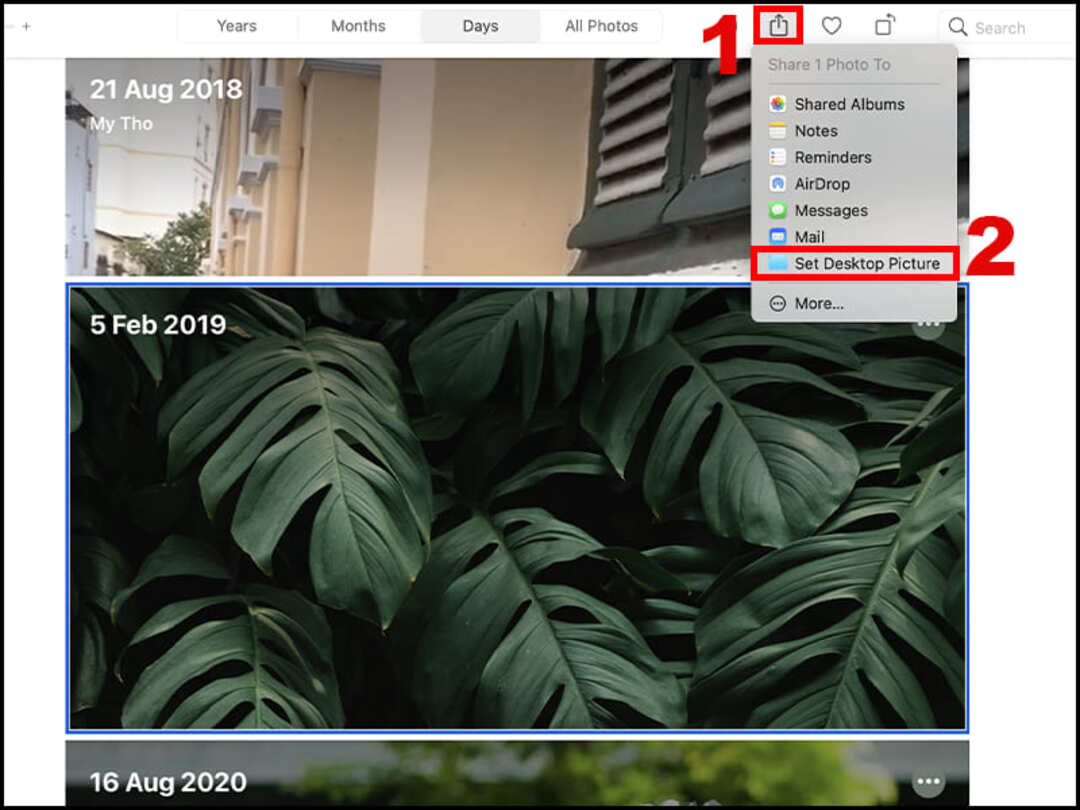Mark photo as favorite with heart icon
Viewport: 1080px width, 810px height.
pos(831,26)
